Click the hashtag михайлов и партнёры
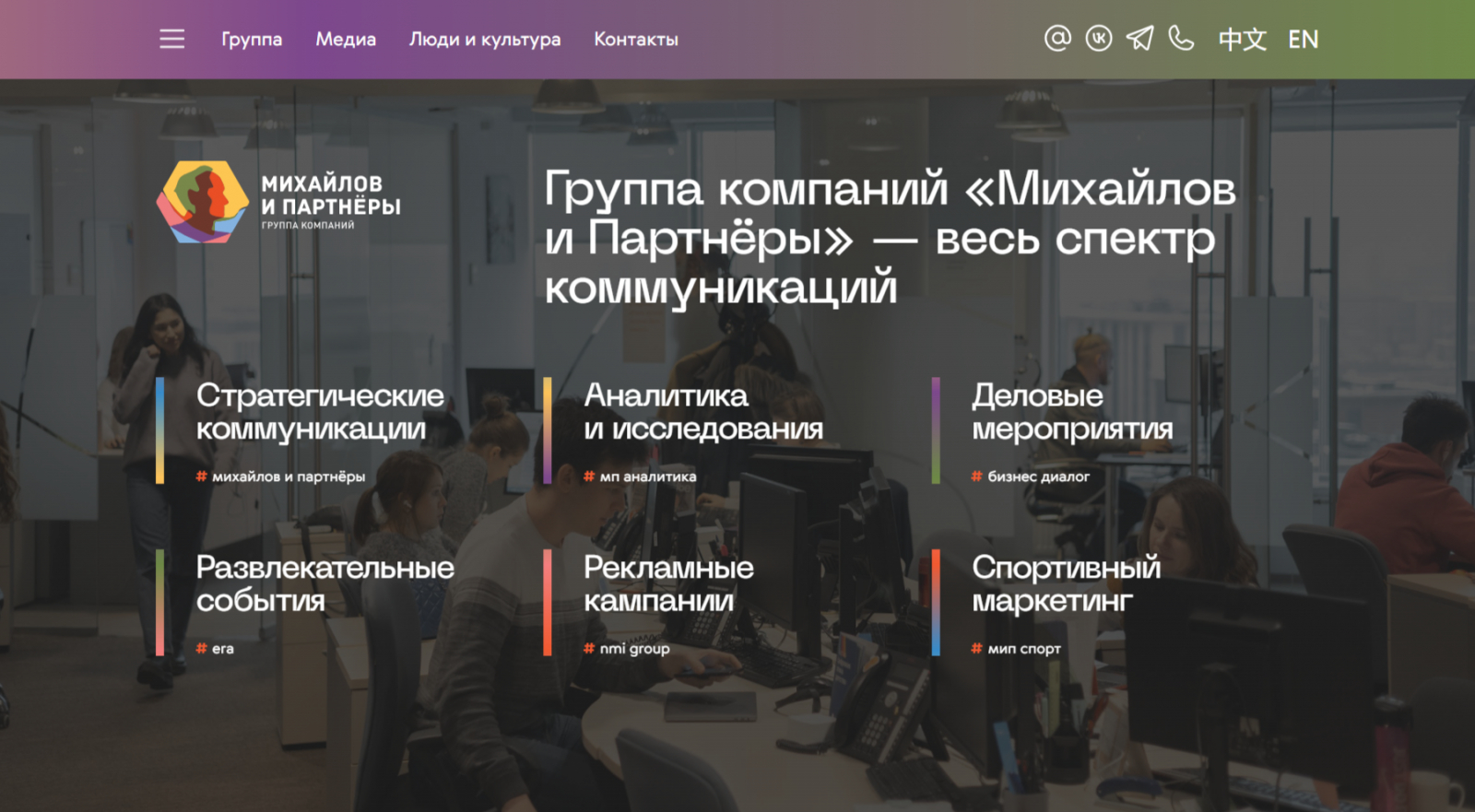The height and width of the screenshot is (812, 1475). (280, 477)
